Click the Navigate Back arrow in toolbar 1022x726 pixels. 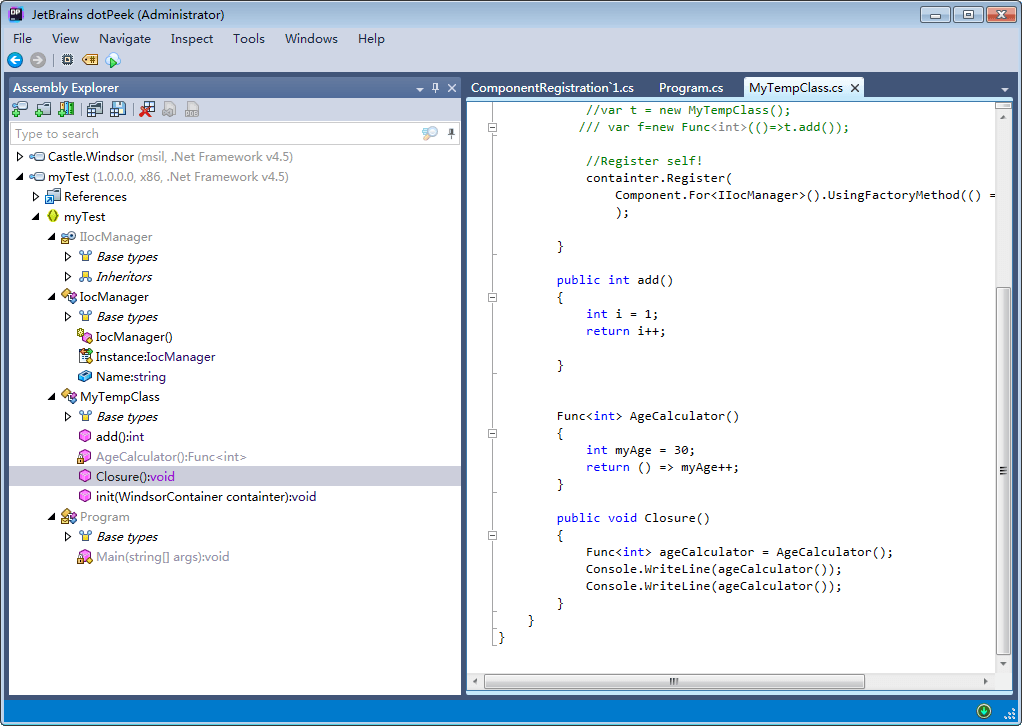click(15, 60)
